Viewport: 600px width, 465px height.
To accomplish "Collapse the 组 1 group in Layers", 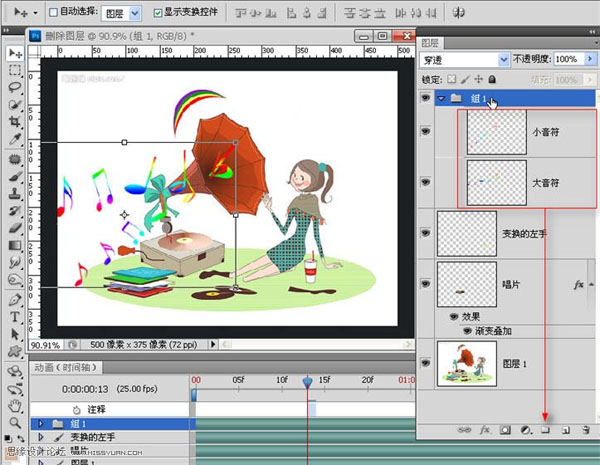I will pyautogui.click(x=441, y=99).
